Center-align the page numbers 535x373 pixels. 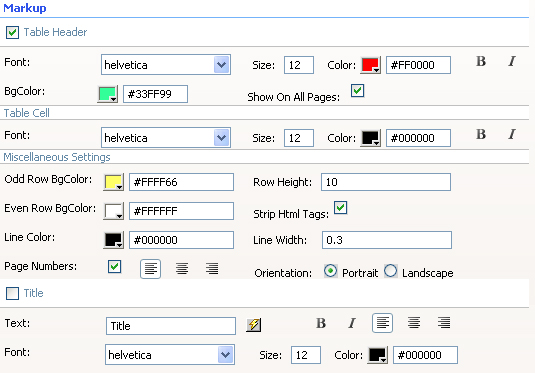(182, 269)
